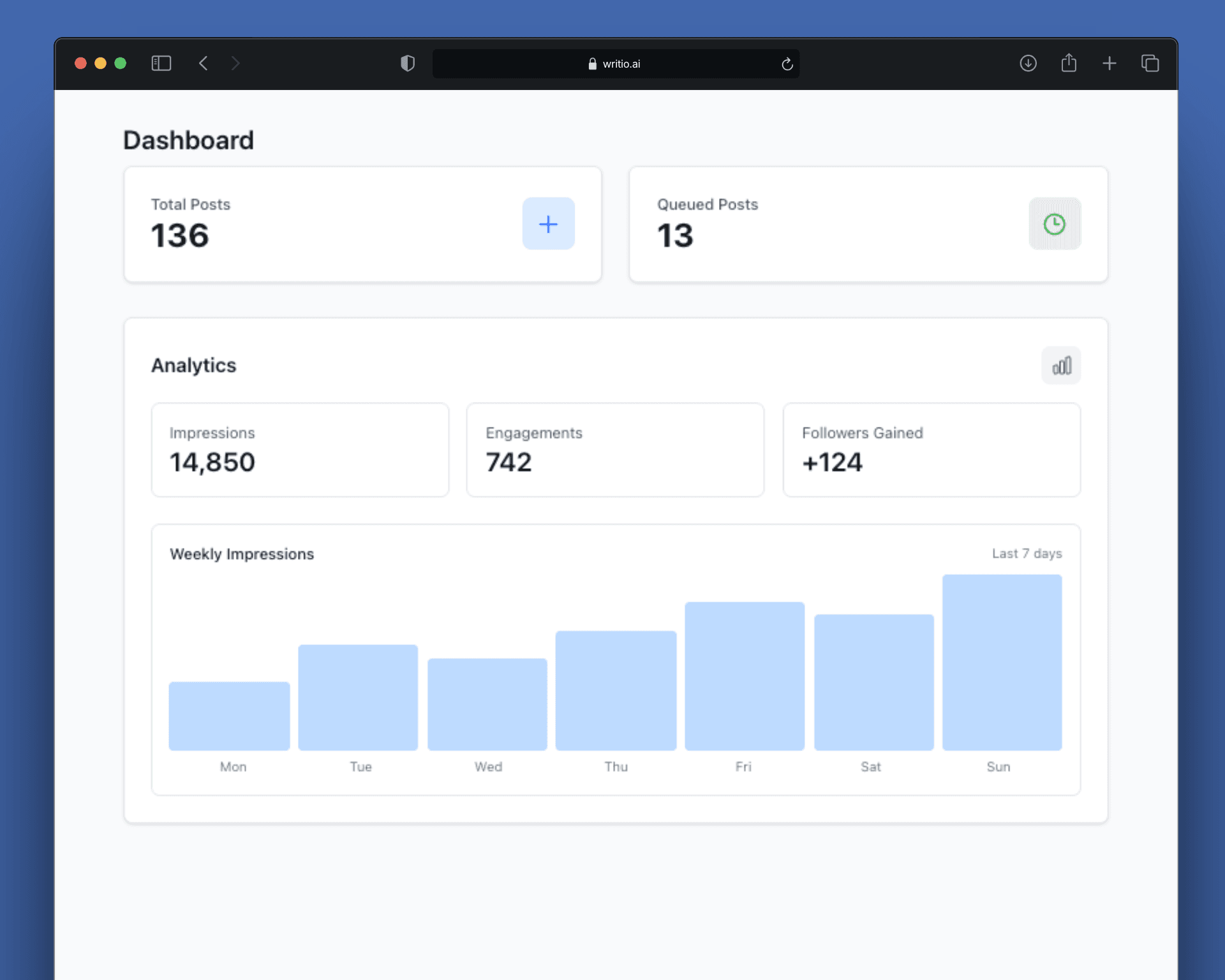Click the green clock icon on Queued Posts

(x=1054, y=223)
